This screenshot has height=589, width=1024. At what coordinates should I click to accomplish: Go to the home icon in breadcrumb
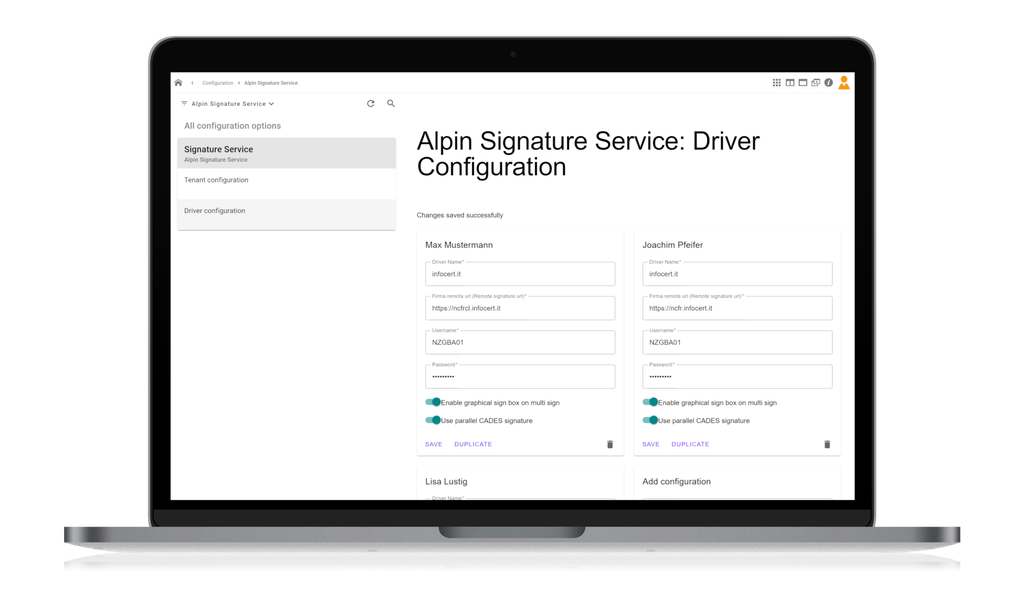pos(178,83)
